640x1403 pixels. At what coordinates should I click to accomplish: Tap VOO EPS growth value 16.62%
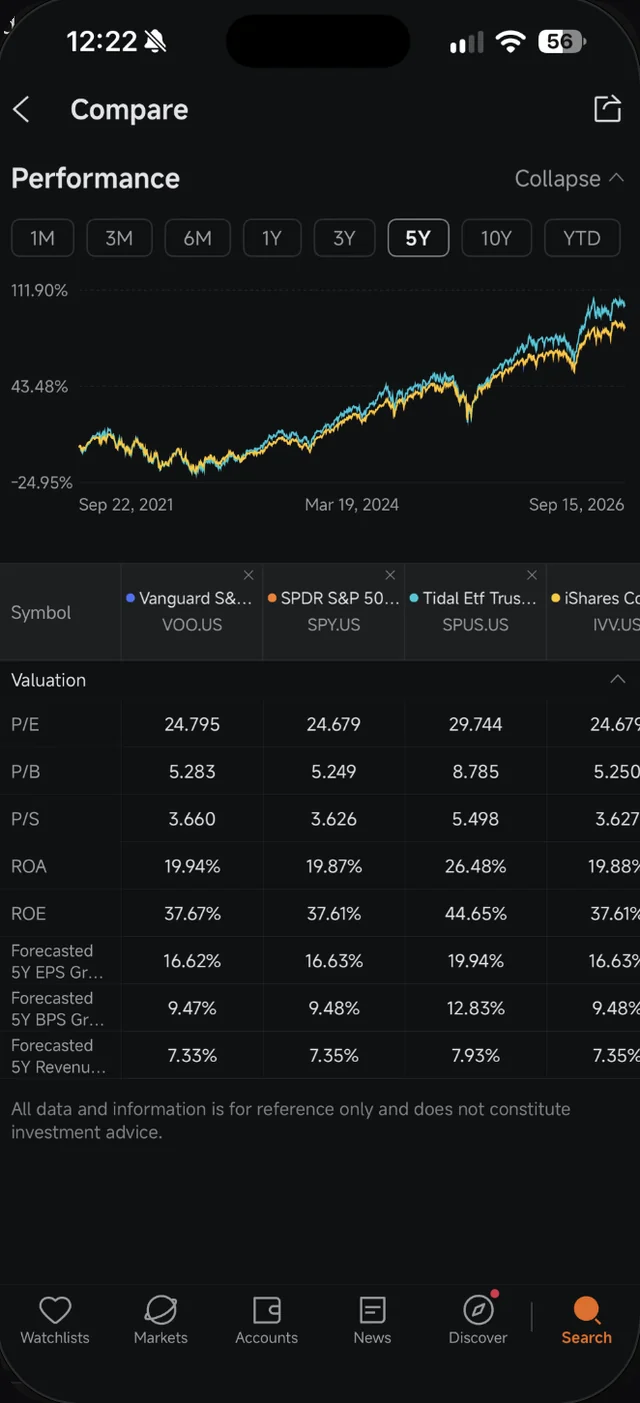point(192,961)
